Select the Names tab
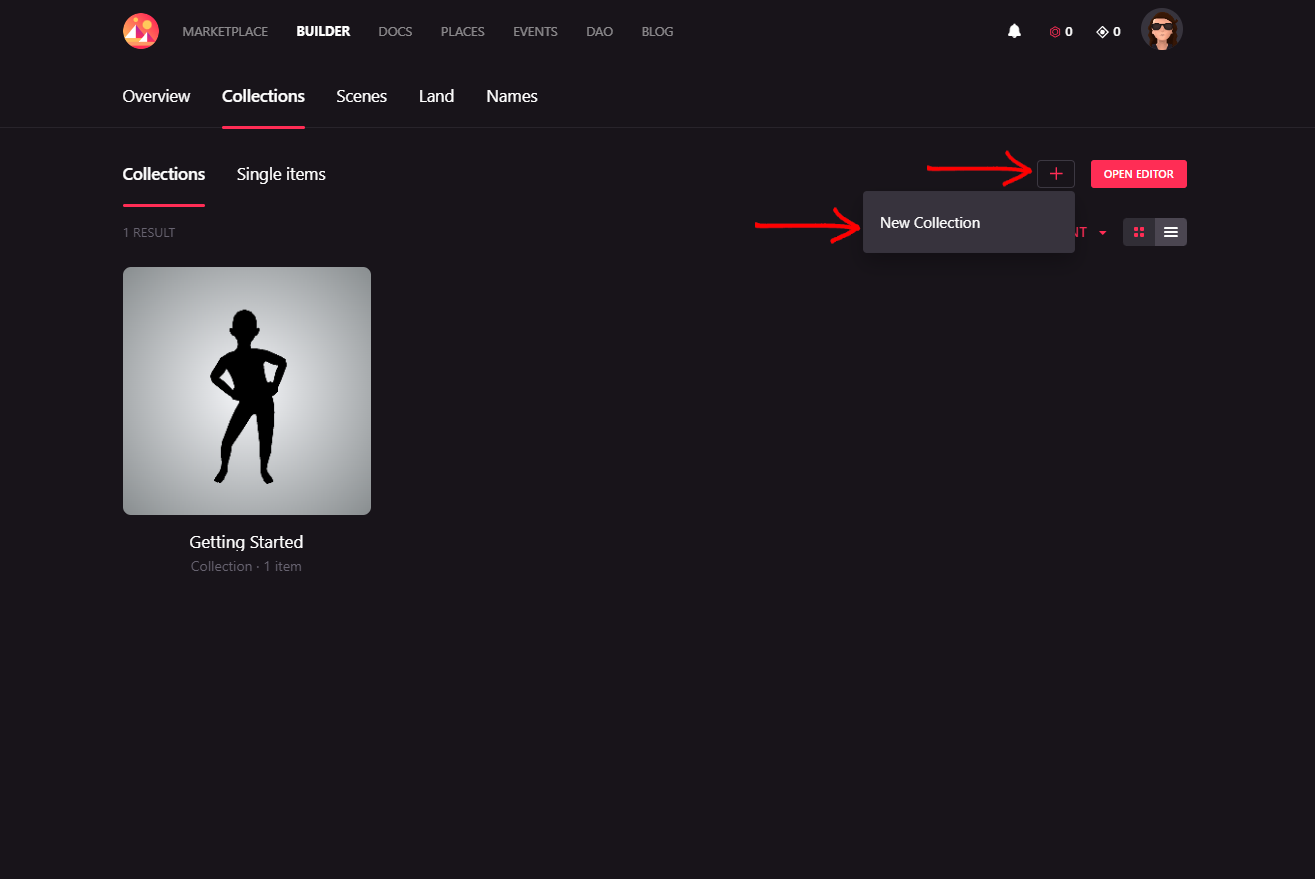This screenshot has height=879, width=1315. click(511, 97)
